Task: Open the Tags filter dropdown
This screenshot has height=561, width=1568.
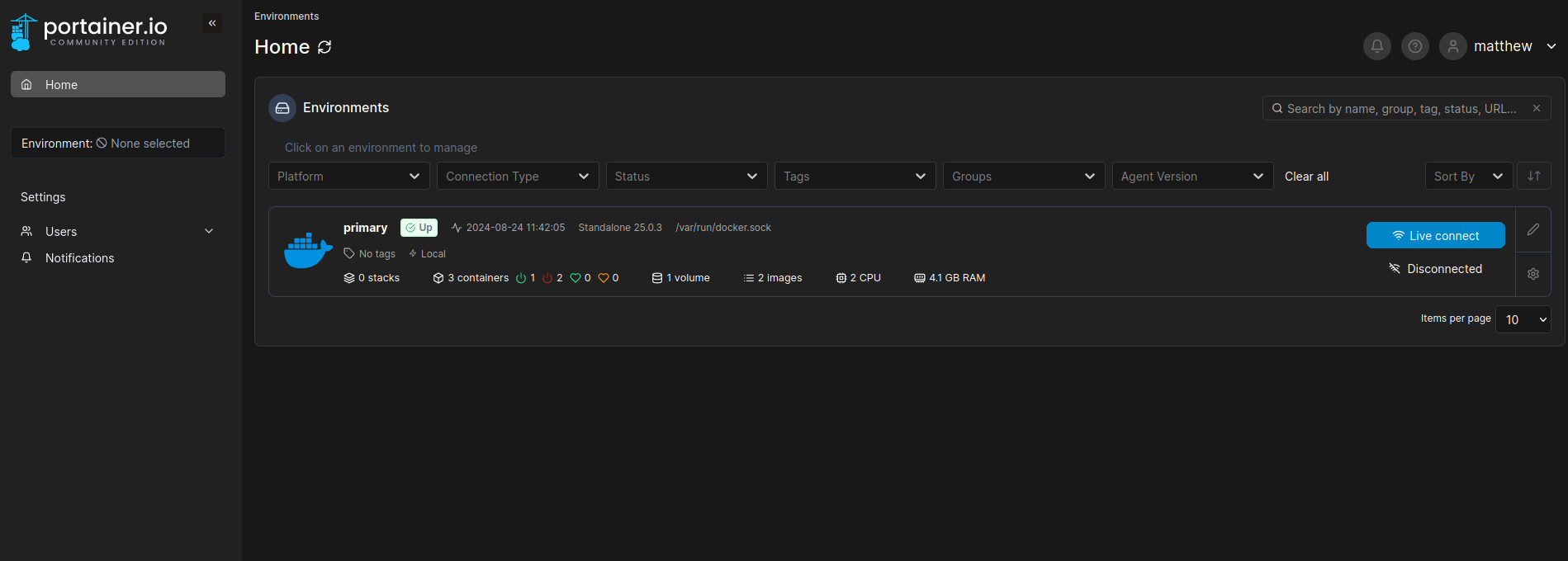Action: (855, 176)
